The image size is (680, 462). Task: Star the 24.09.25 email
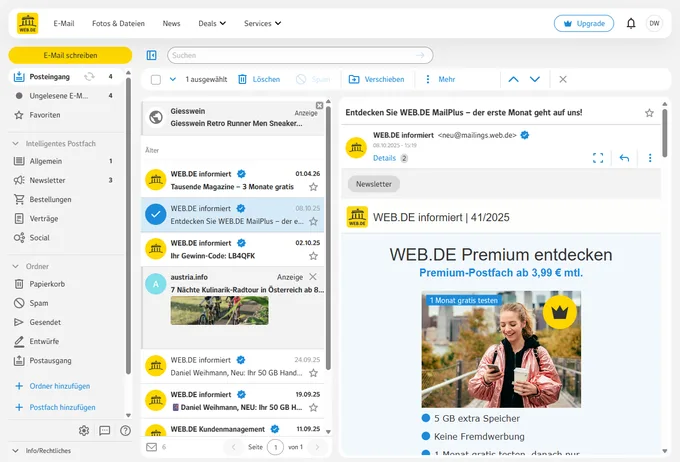[314, 373]
